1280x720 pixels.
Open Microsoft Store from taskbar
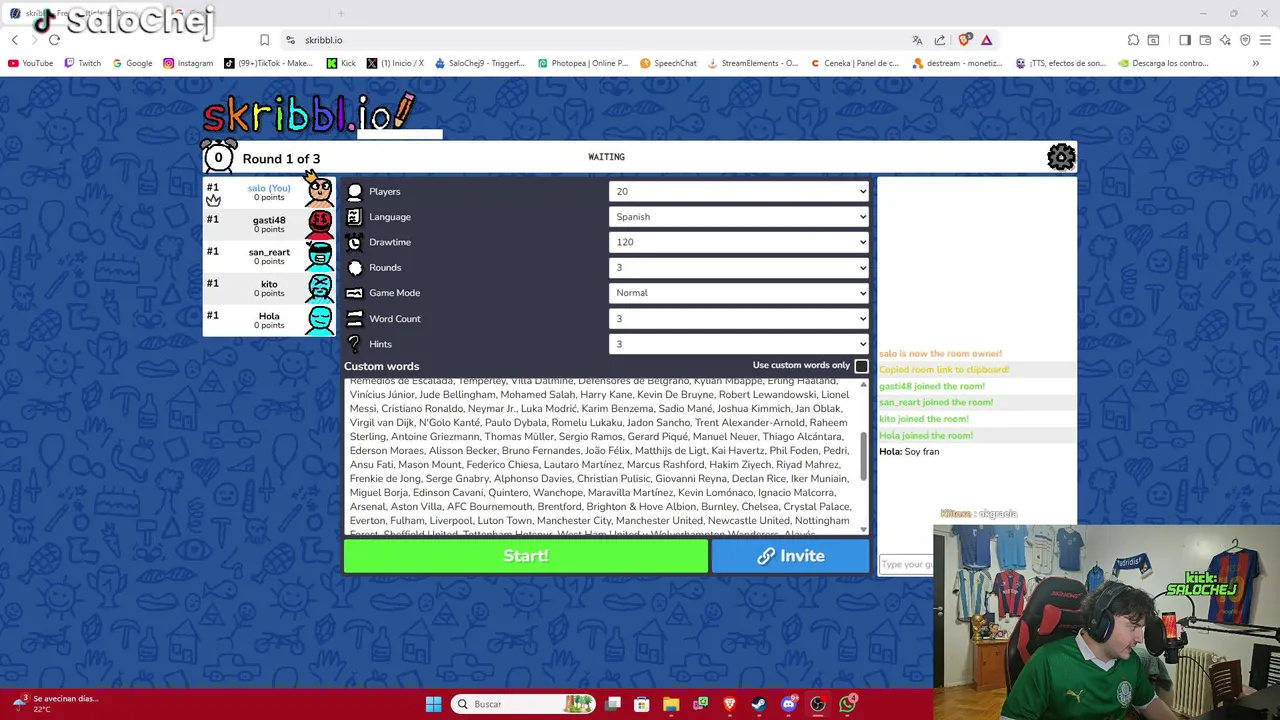coord(642,704)
